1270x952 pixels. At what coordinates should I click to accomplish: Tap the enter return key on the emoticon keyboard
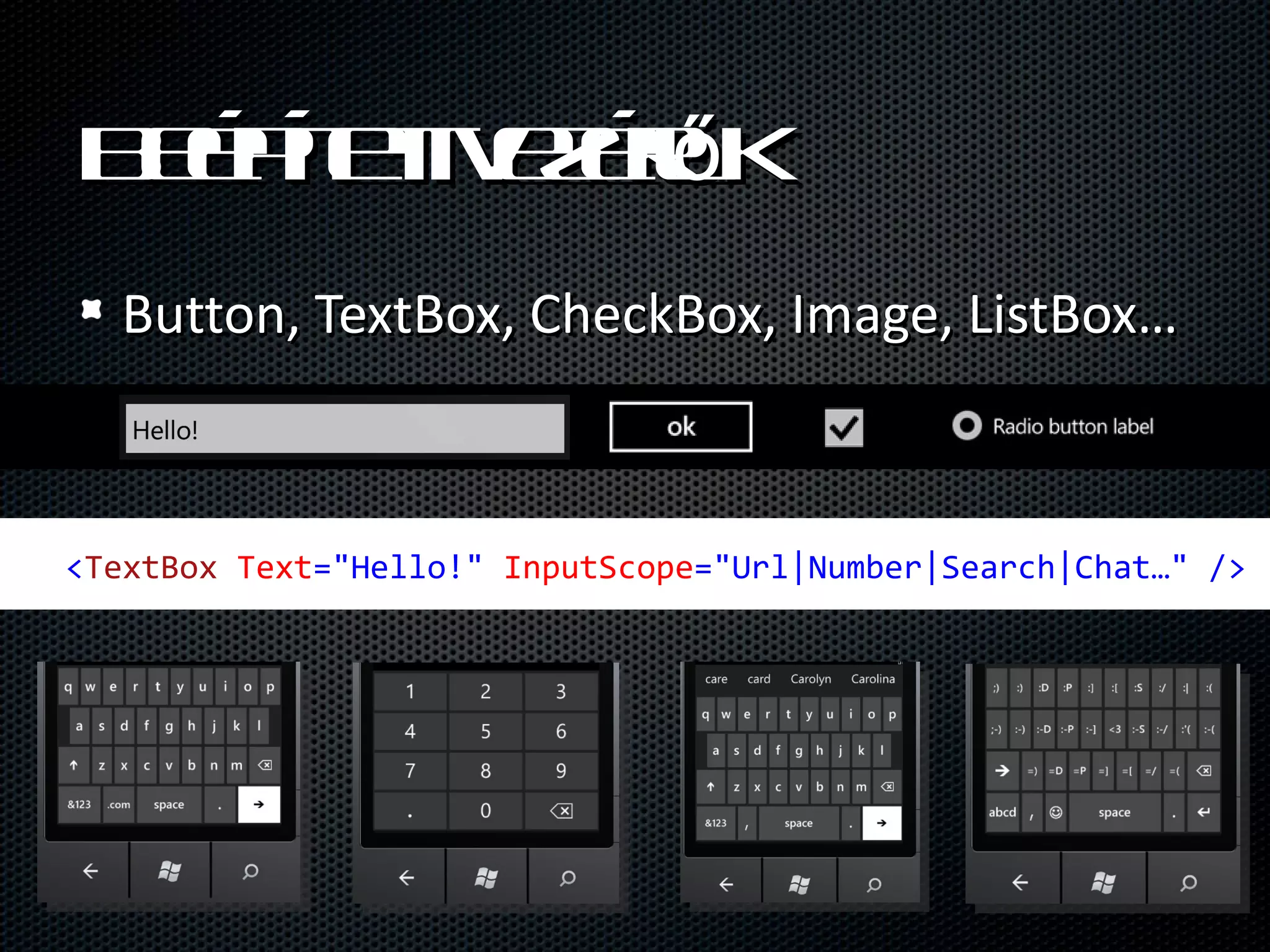point(1204,812)
